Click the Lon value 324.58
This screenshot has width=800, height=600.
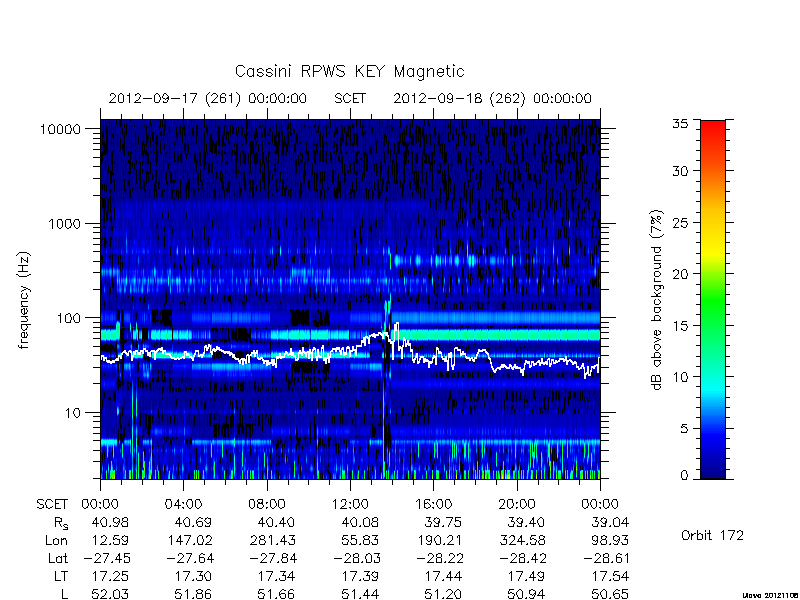[x=522, y=541]
